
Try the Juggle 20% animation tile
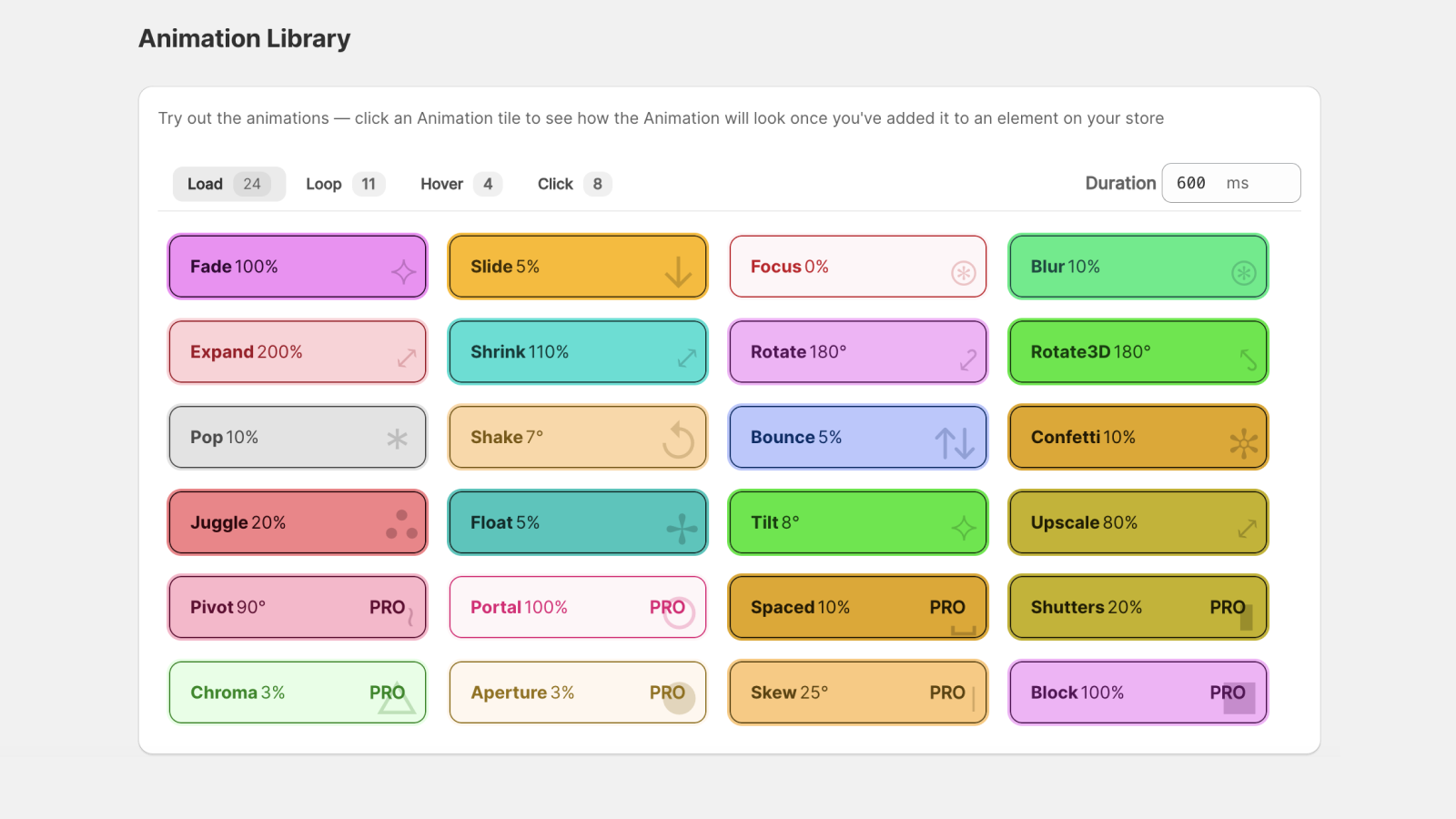(297, 522)
